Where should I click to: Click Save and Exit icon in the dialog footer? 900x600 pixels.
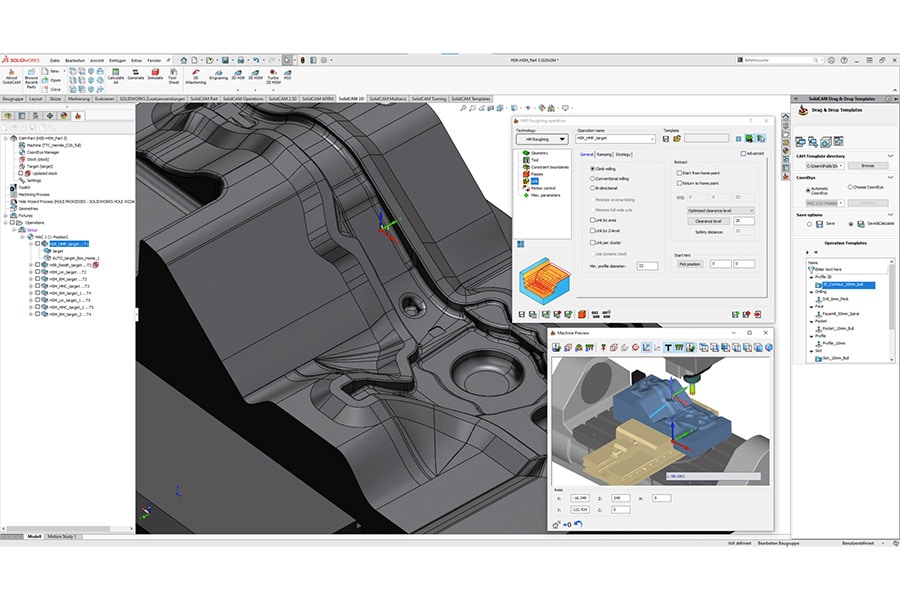point(747,314)
